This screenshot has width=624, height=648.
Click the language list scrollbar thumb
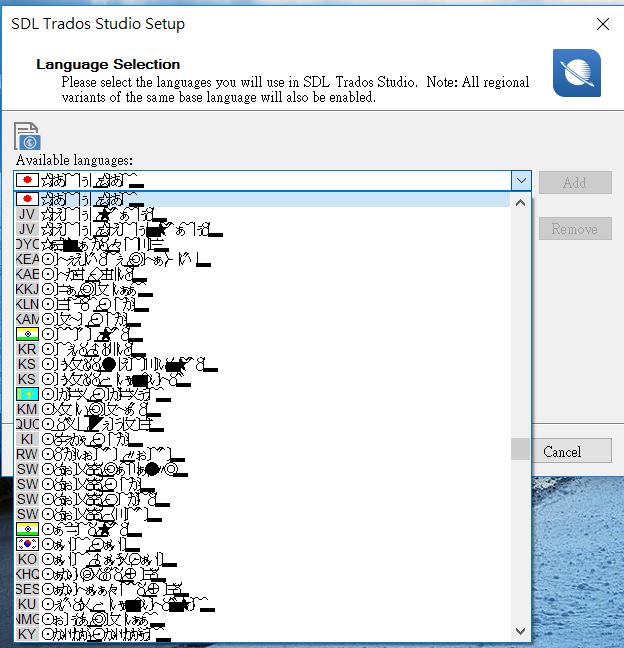(x=521, y=449)
